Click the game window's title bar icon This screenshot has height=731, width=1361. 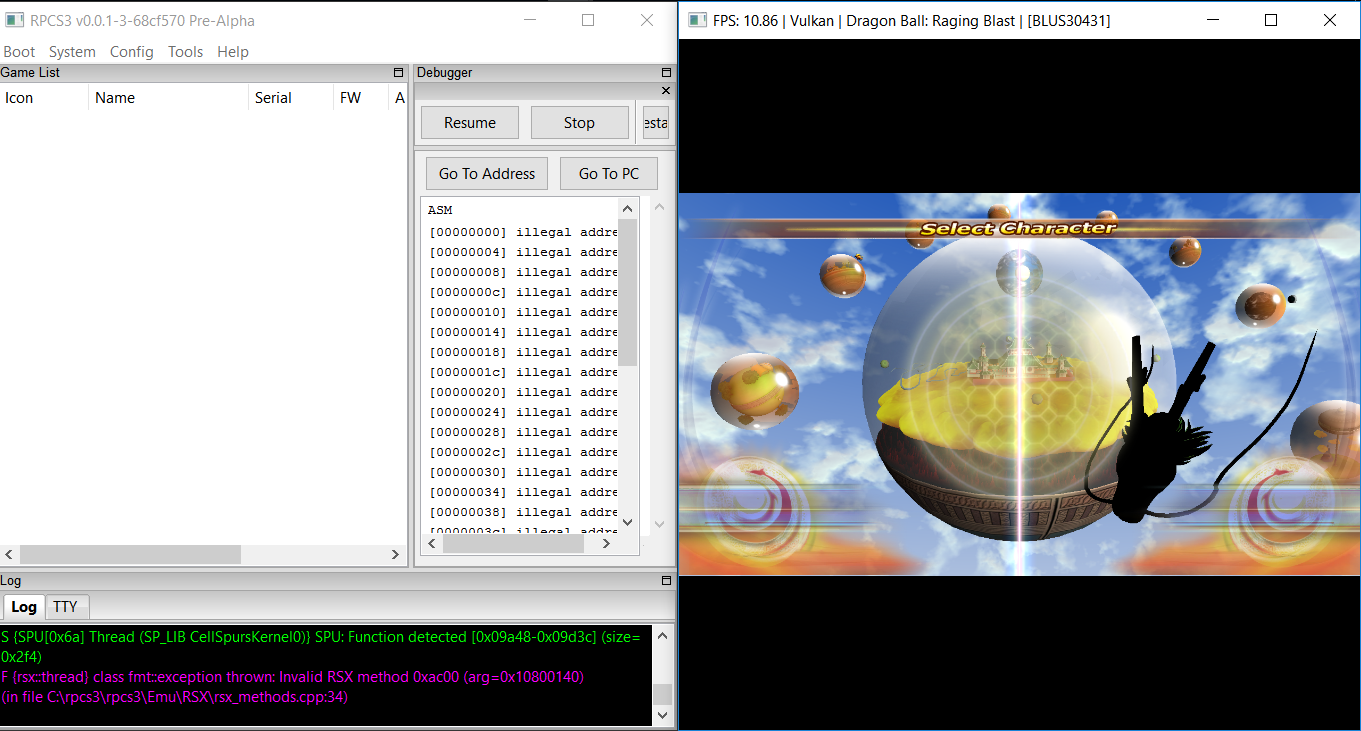[696, 20]
